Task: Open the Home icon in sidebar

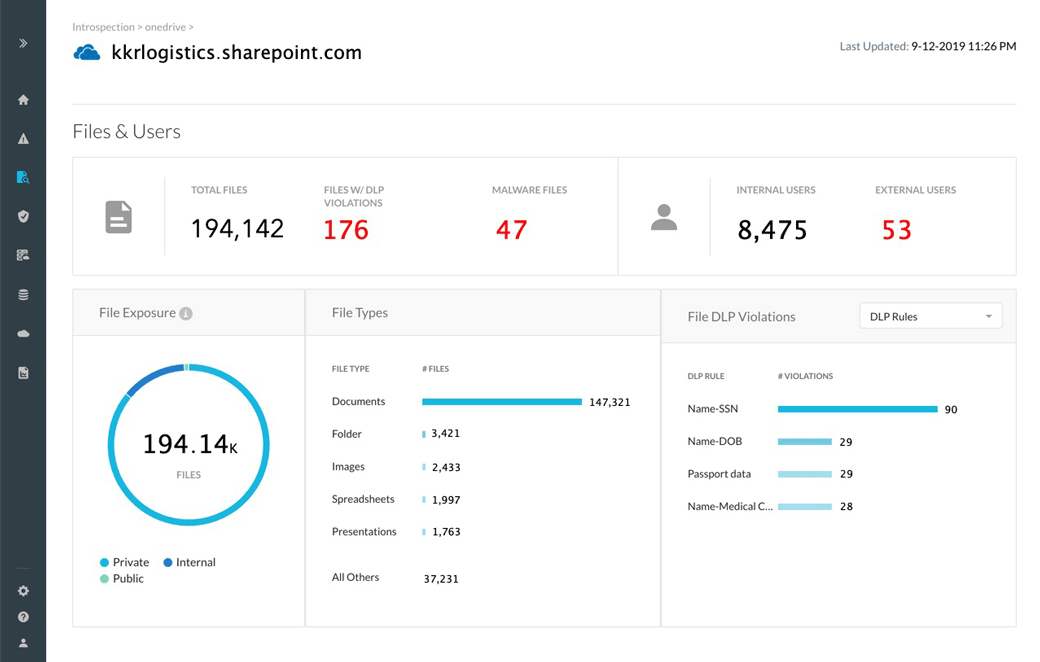Action: point(23,99)
